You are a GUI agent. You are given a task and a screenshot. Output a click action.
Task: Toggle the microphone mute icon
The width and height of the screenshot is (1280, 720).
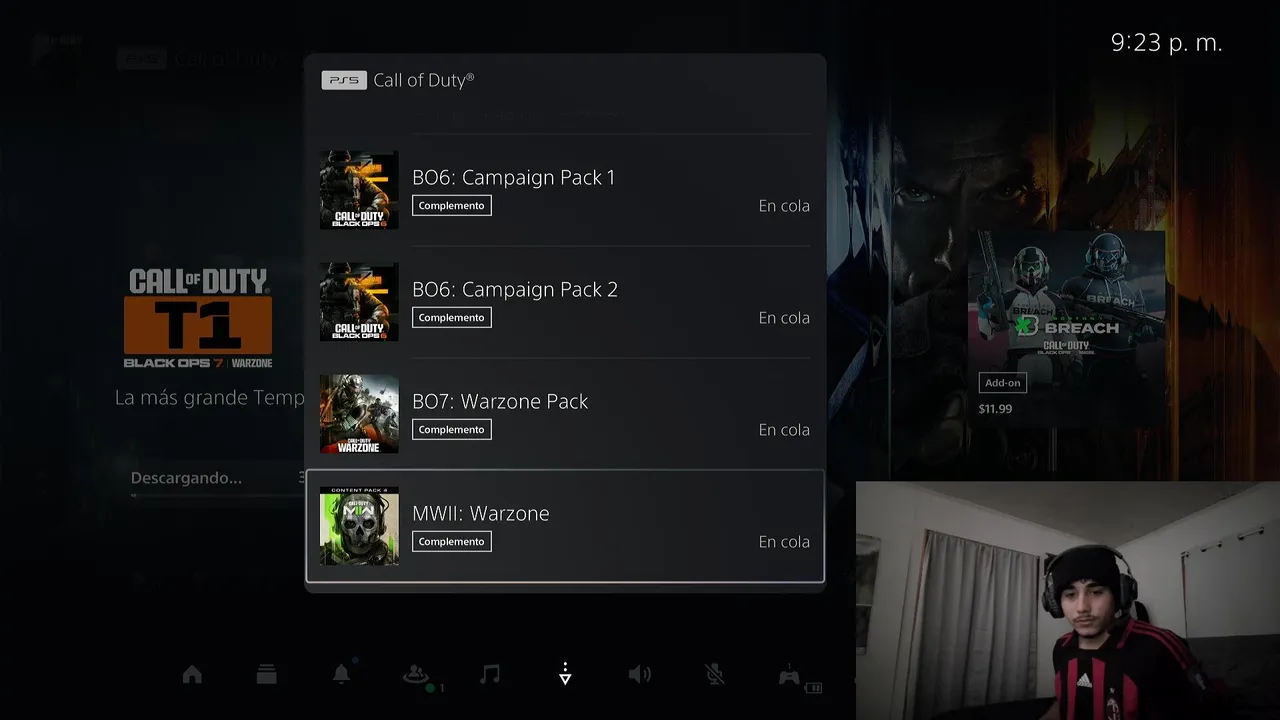click(714, 674)
